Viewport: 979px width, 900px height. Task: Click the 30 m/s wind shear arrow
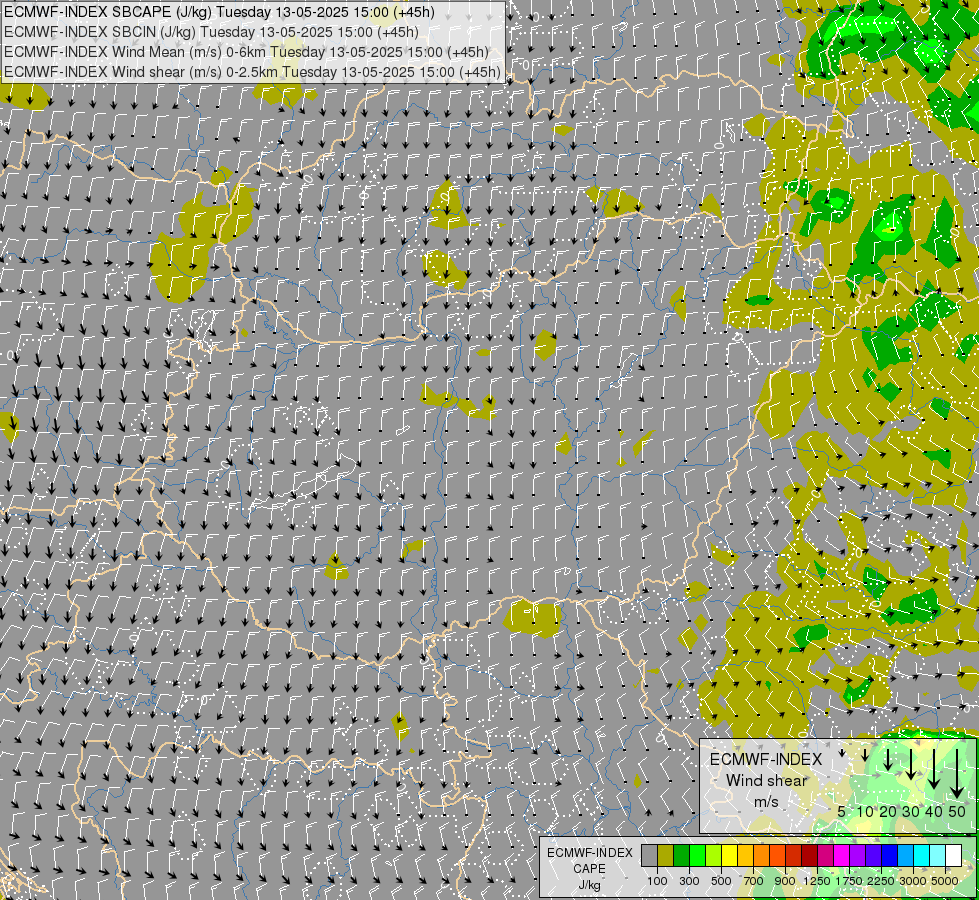tap(911, 764)
